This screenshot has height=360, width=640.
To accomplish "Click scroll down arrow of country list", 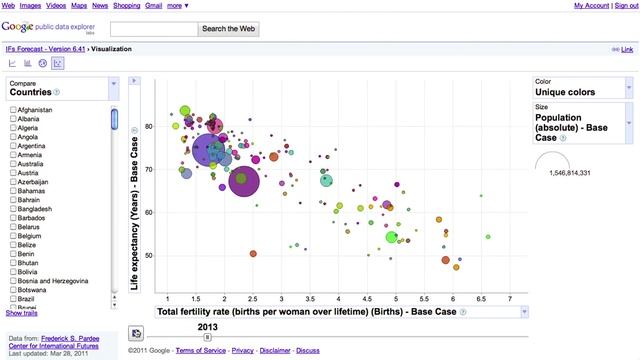I will pyautogui.click(x=114, y=304).
